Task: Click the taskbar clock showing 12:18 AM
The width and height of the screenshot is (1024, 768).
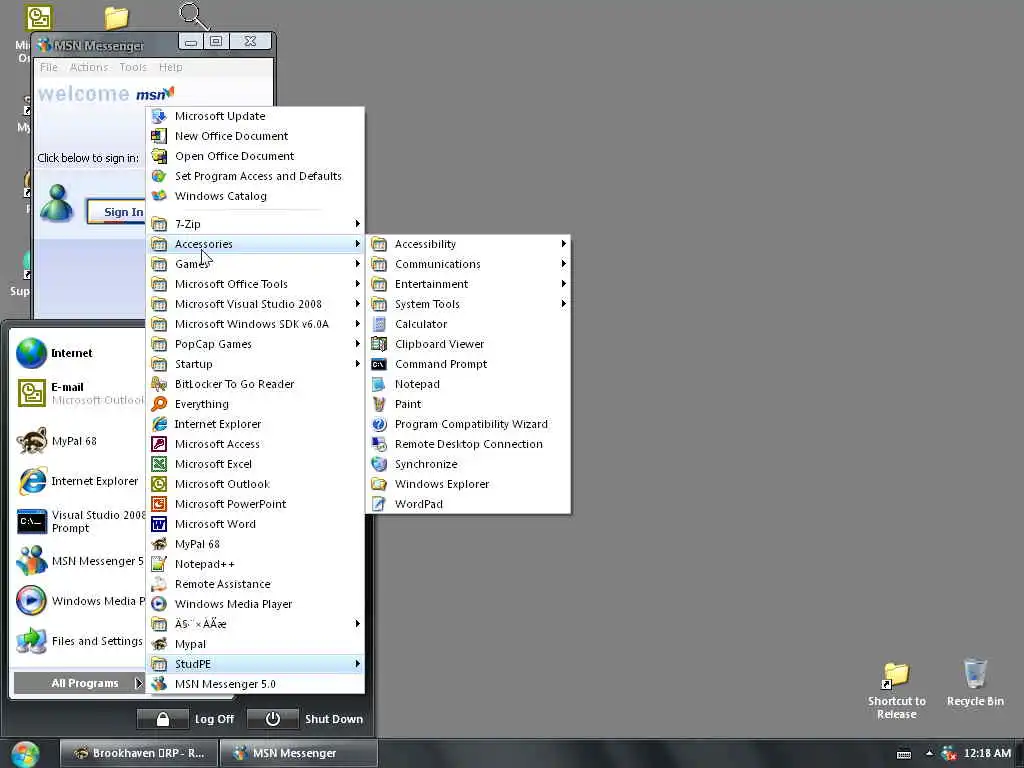Action: (x=987, y=754)
